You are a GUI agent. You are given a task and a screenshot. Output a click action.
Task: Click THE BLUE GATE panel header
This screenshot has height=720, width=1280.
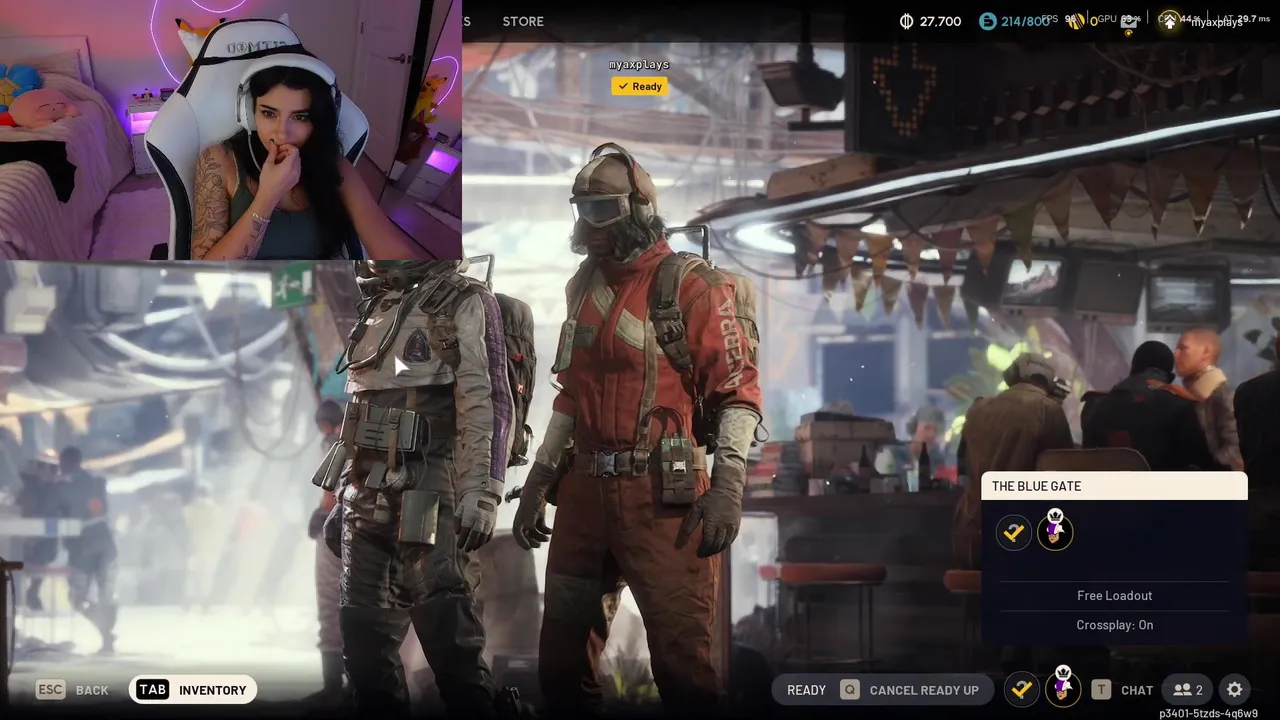[x=1114, y=486]
